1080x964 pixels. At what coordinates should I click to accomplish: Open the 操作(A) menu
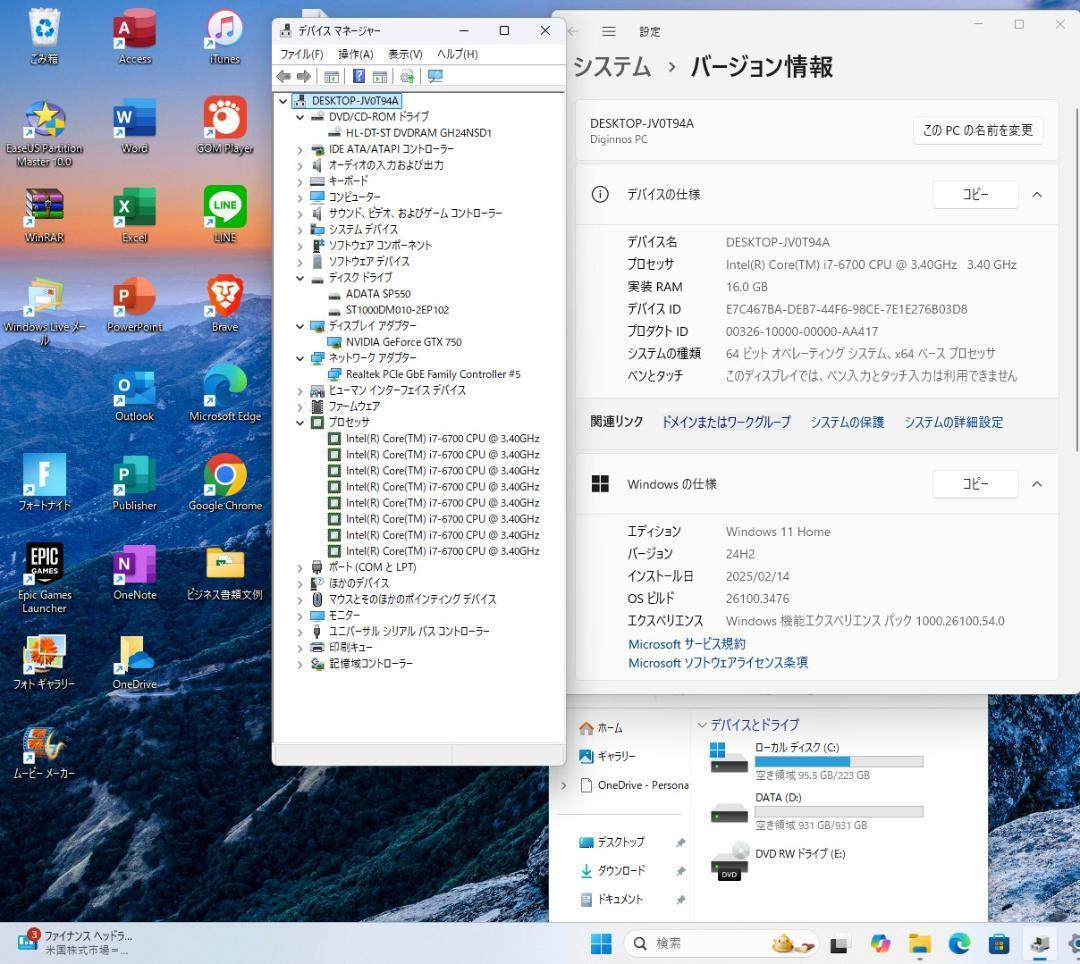coord(355,54)
